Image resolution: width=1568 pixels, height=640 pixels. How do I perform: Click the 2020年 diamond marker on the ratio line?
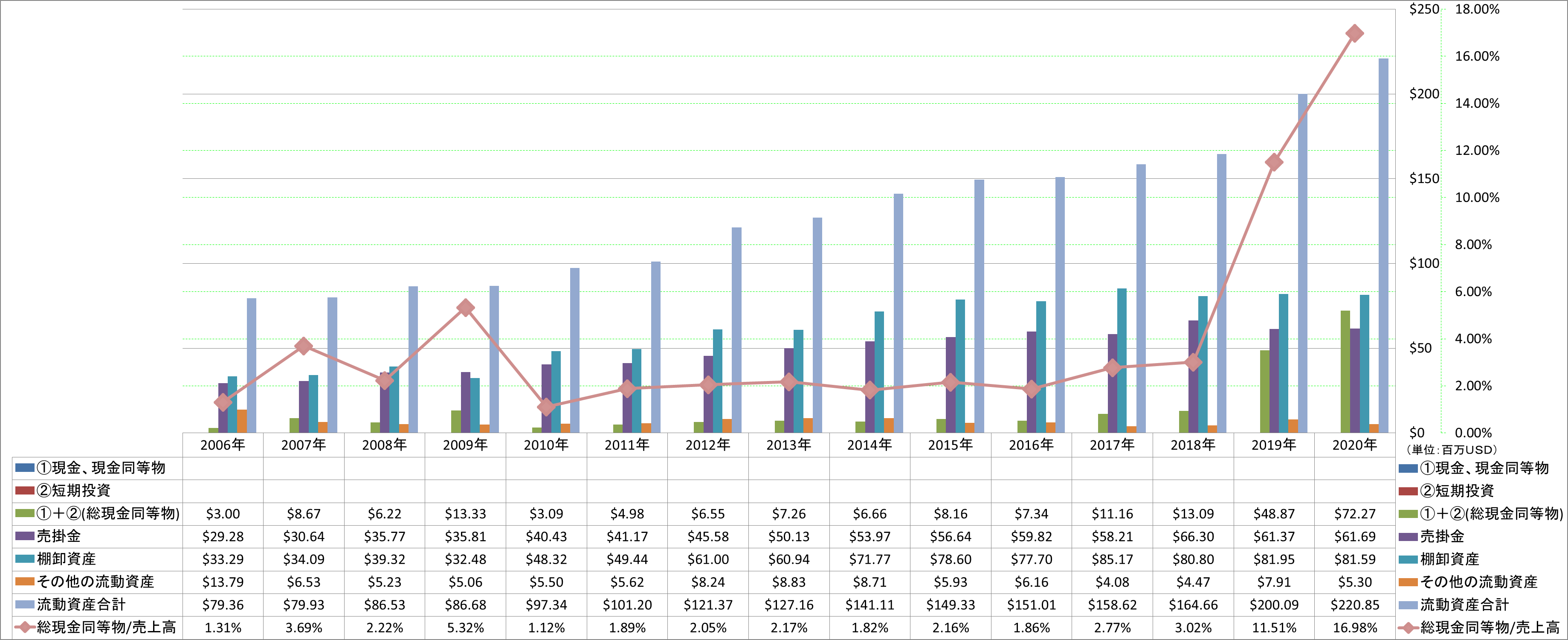pyautogui.click(x=1354, y=33)
